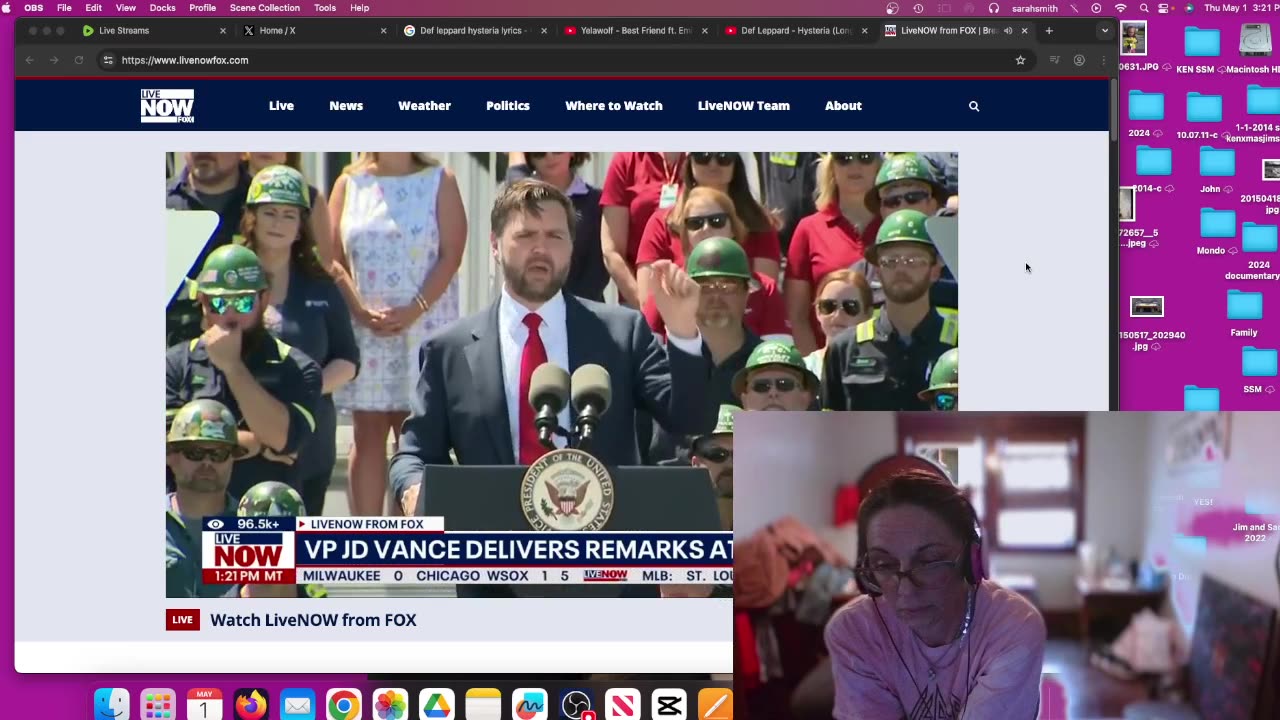Screen dimensions: 1280x720
Task: Click the Watch LiveNOW from FOX headline
Action: pyautogui.click(x=313, y=620)
